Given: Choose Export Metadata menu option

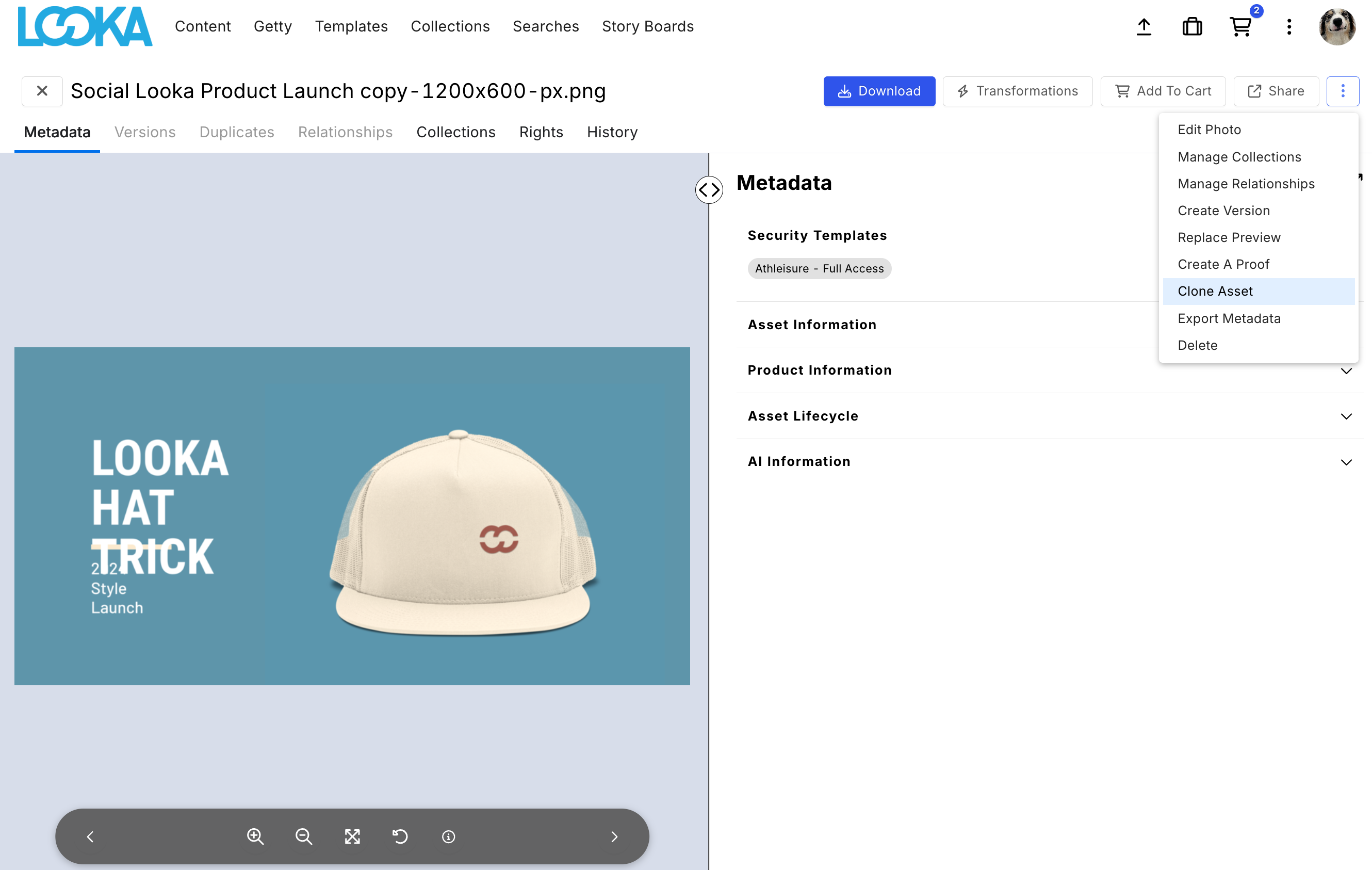Looking at the screenshot, I should (1229, 318).
